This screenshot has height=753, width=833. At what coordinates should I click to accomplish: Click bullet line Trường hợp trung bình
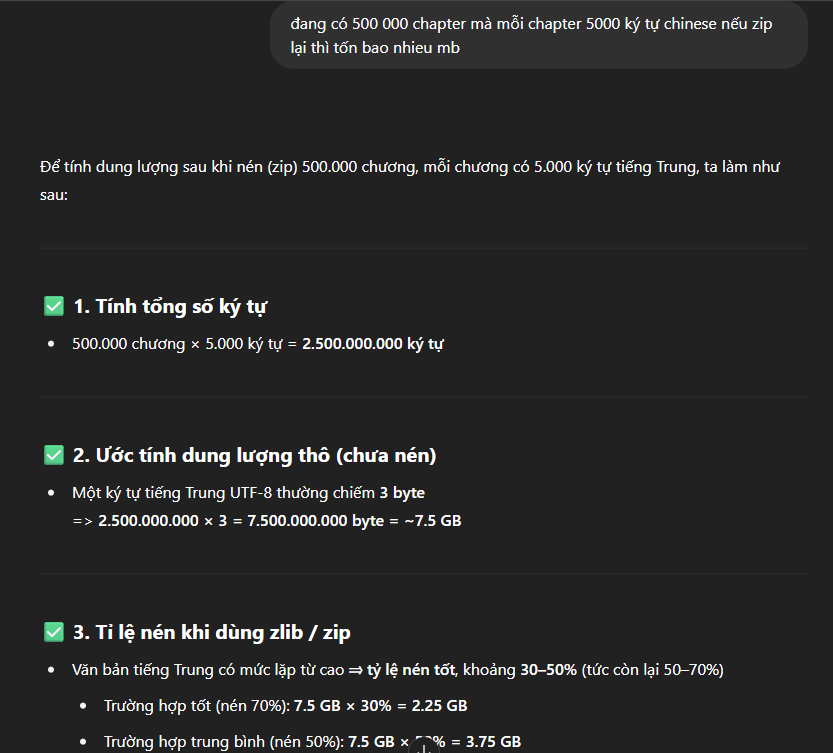pos(312,741)
